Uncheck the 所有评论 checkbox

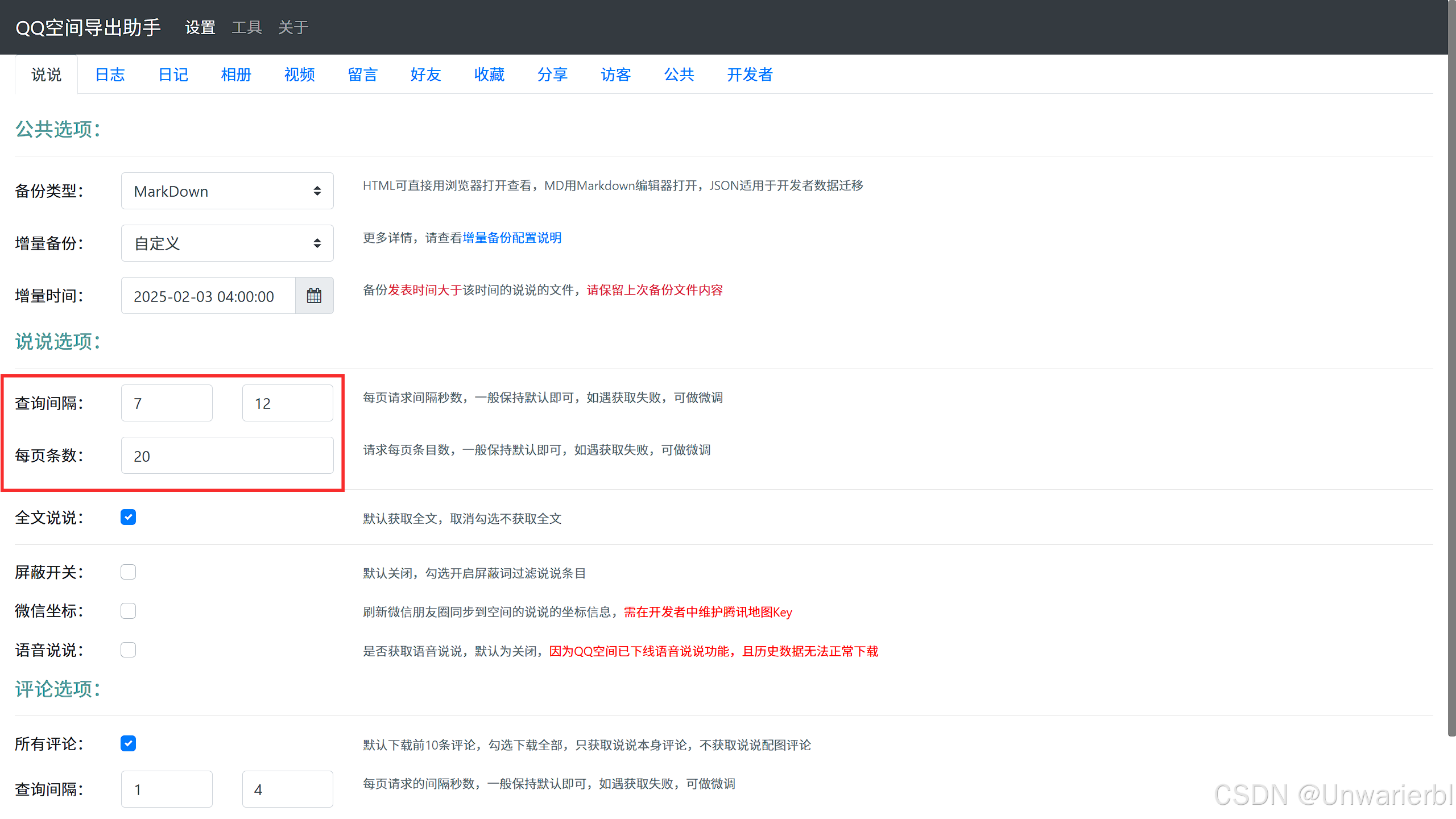coord(128,743)
